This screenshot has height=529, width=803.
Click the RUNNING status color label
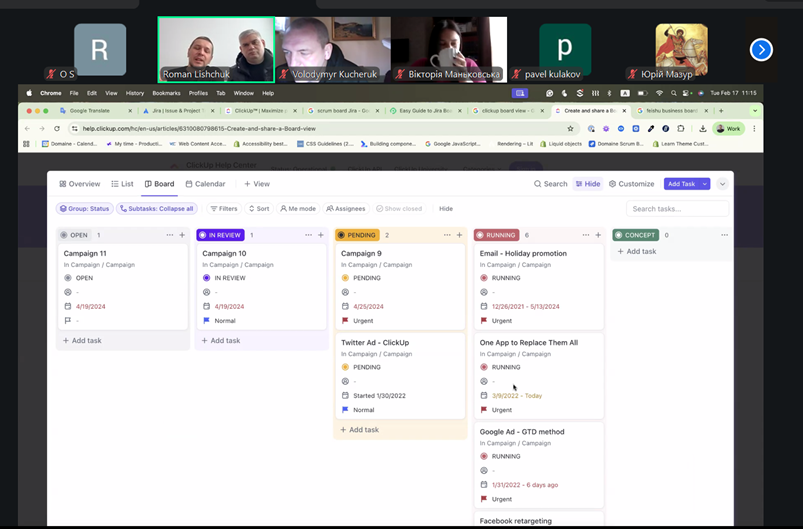click(x=496, y=235)
